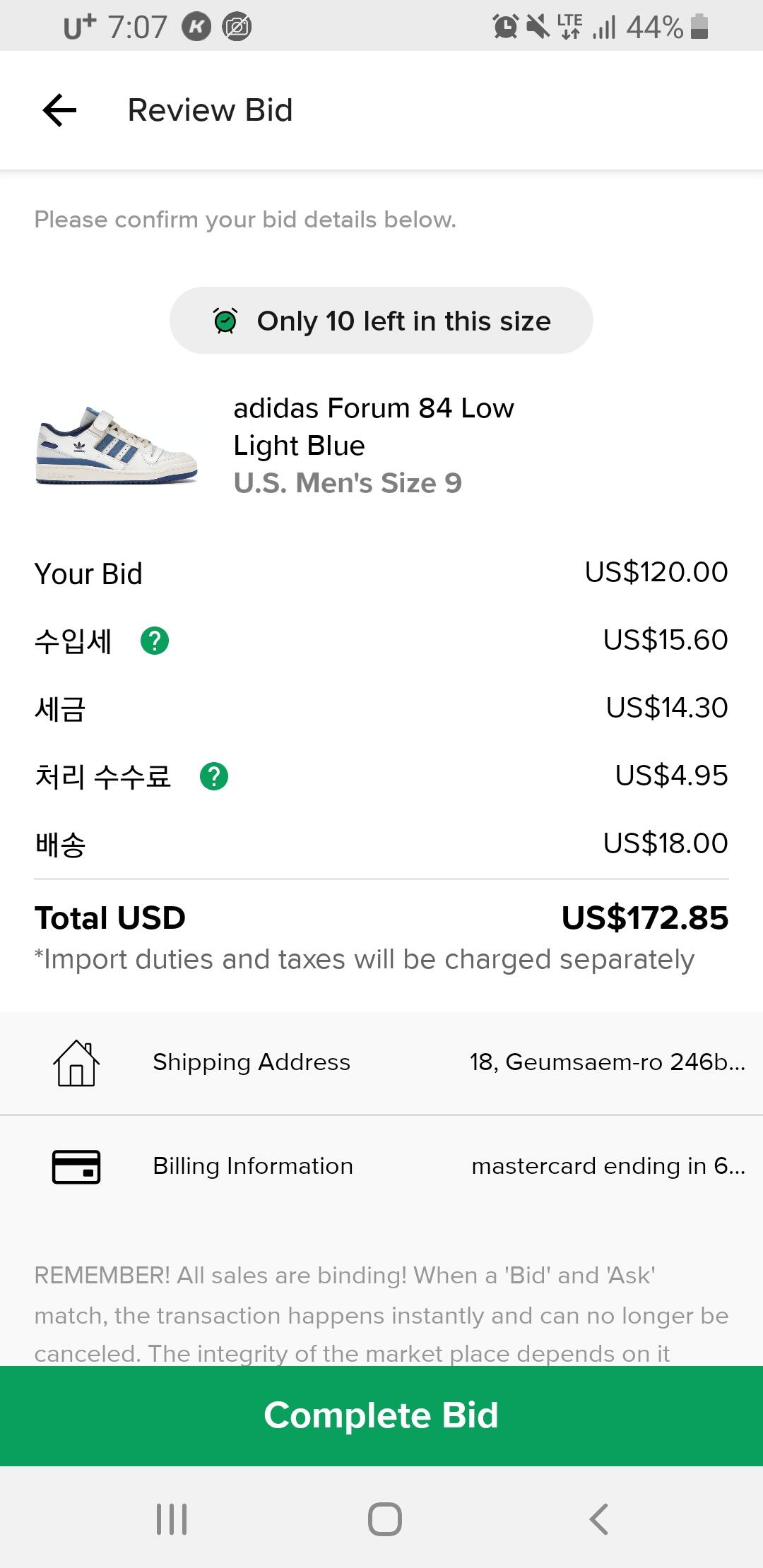Tap the mastercard ending text

pos(608,1166)
